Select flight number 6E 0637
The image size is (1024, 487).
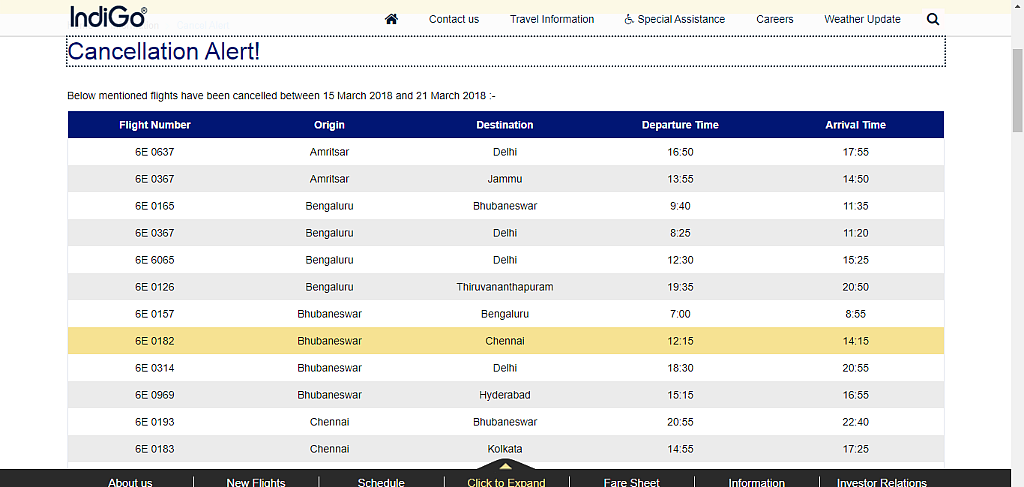click(155, 152)
